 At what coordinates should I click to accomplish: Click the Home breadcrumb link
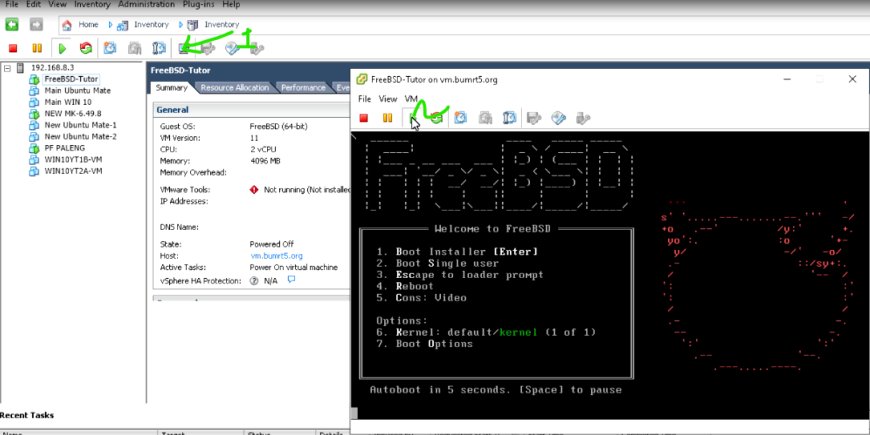pos(88,24)
